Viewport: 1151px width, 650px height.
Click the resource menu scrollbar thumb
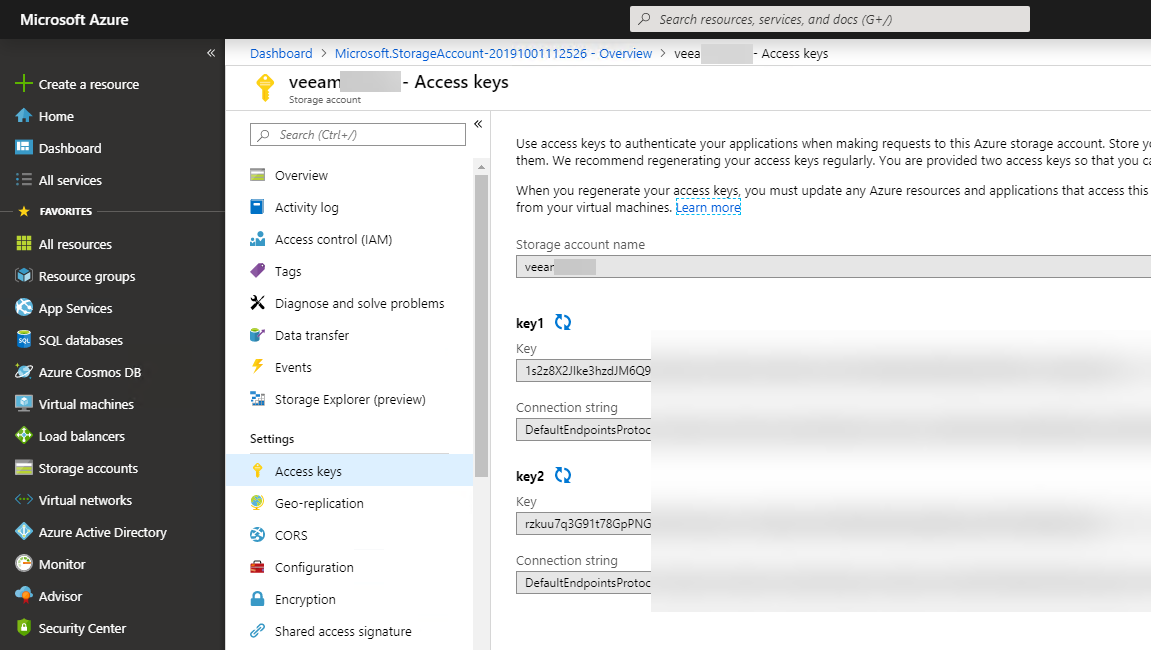pyautogui.click(x=482, y=326)
